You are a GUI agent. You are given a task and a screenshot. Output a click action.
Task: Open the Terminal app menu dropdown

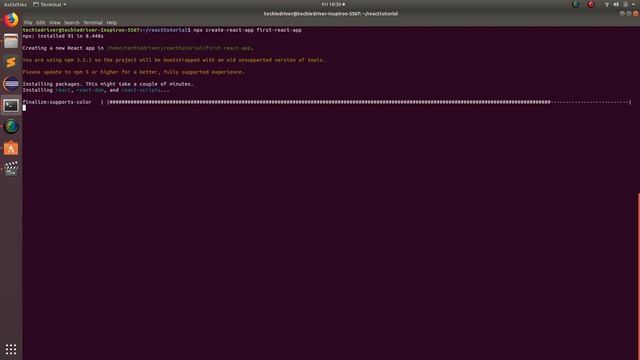click(50, 4)
